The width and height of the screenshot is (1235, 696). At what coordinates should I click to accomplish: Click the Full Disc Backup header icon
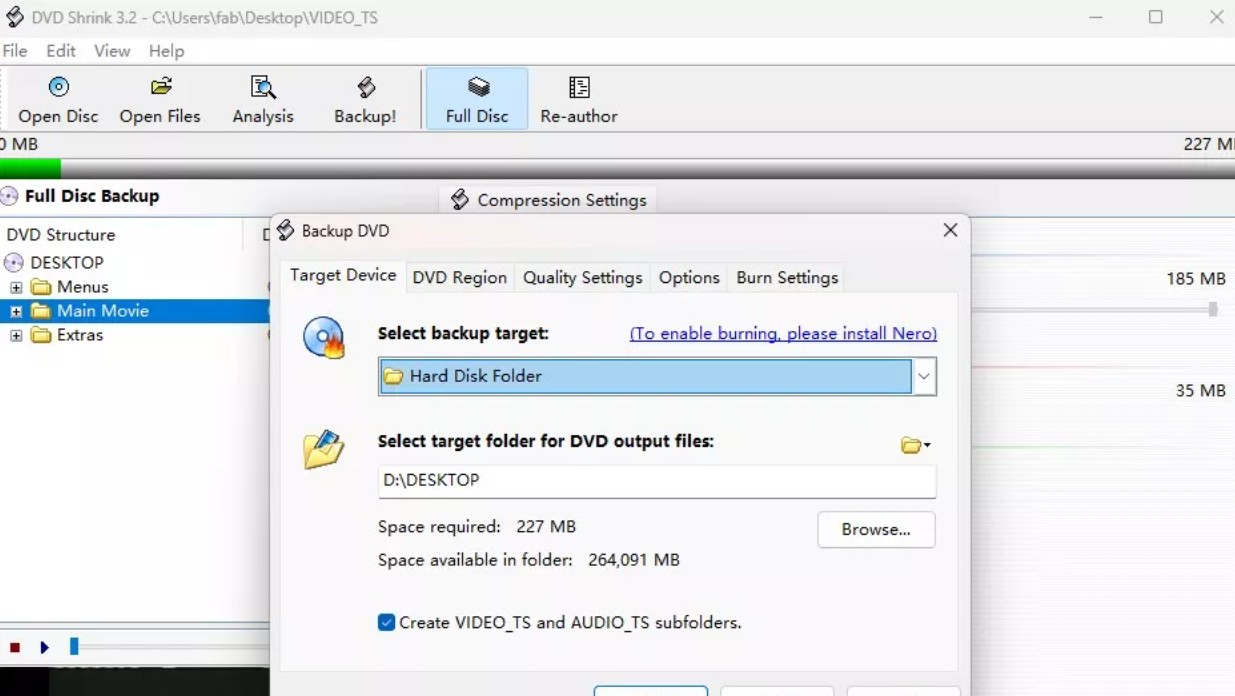pos(10,196)
